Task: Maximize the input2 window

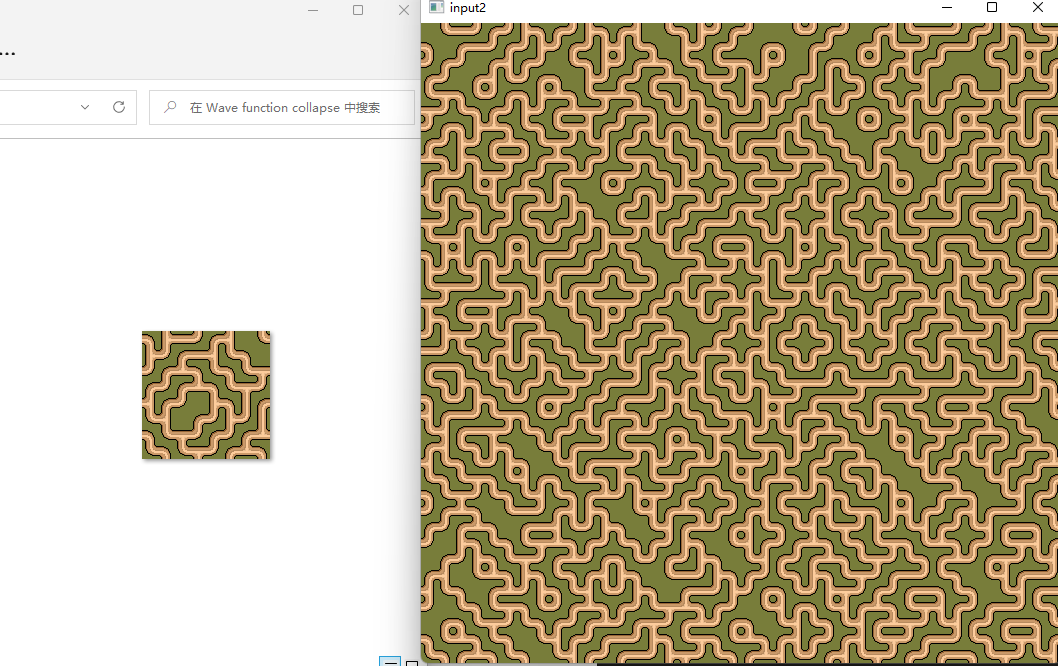Action: click(x=992, y=8)
